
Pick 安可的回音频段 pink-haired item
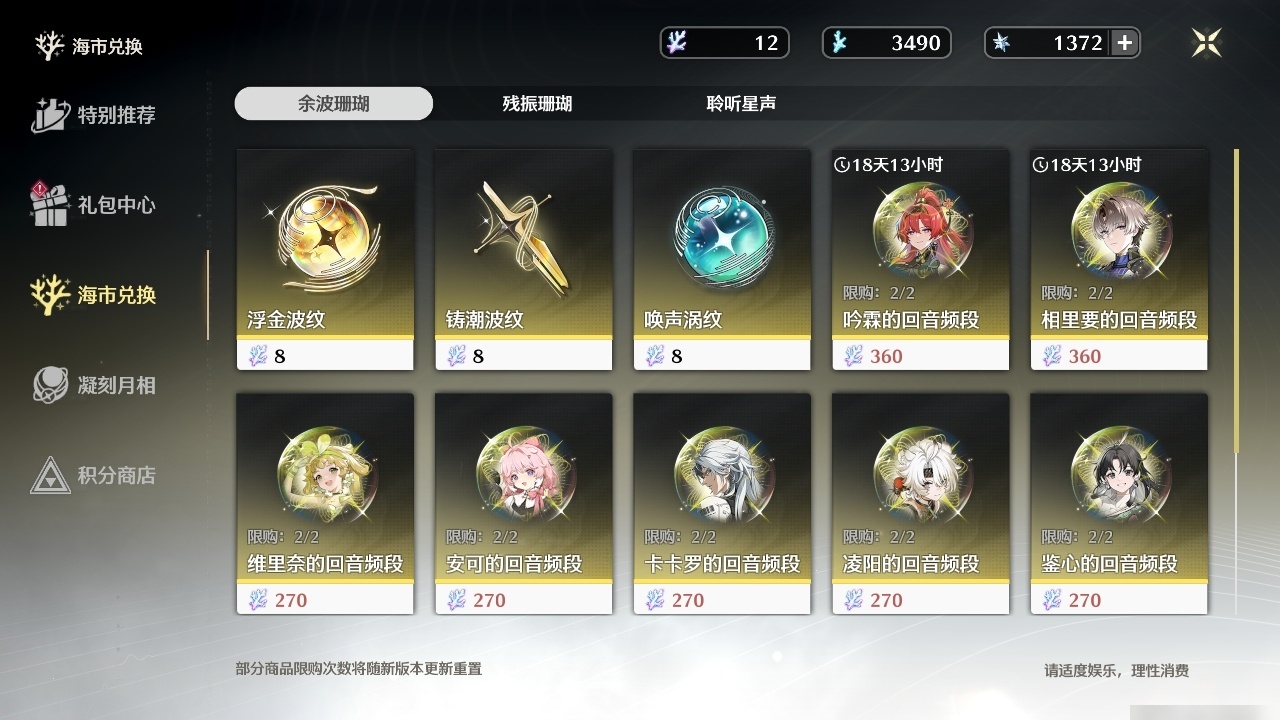point(524,503)
